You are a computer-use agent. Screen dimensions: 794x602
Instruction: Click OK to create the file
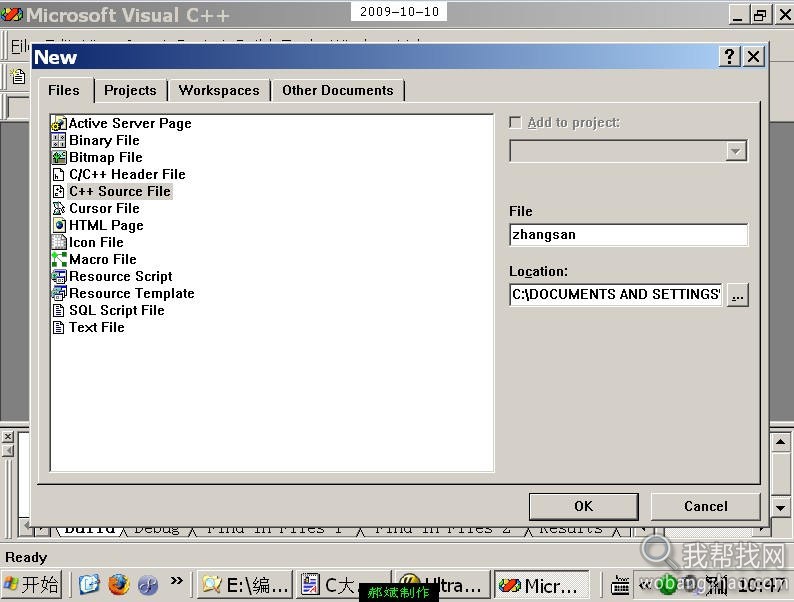point(583,506)
